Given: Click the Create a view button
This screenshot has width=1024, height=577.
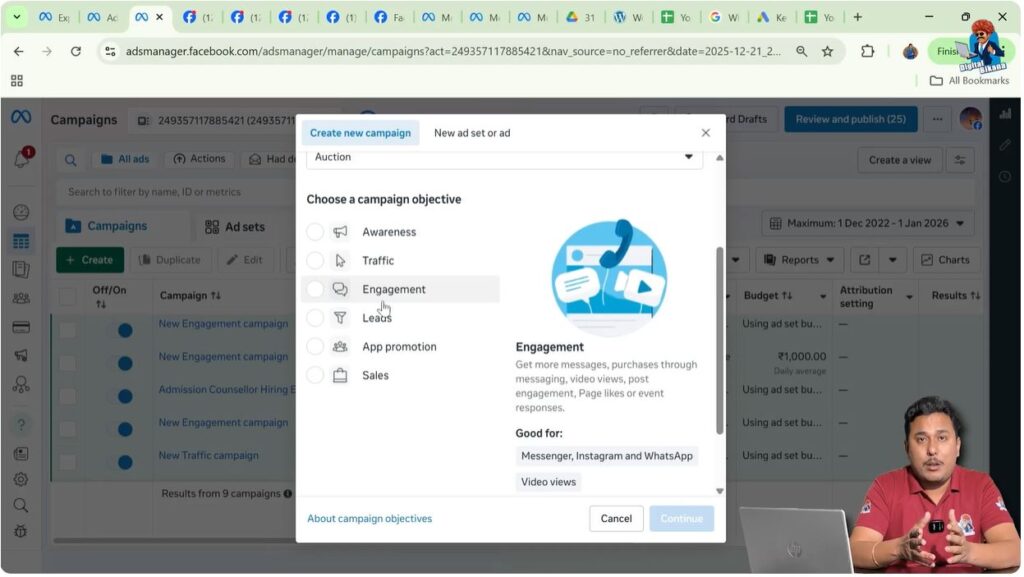Looking at the screenshot, I should point(901,160).
